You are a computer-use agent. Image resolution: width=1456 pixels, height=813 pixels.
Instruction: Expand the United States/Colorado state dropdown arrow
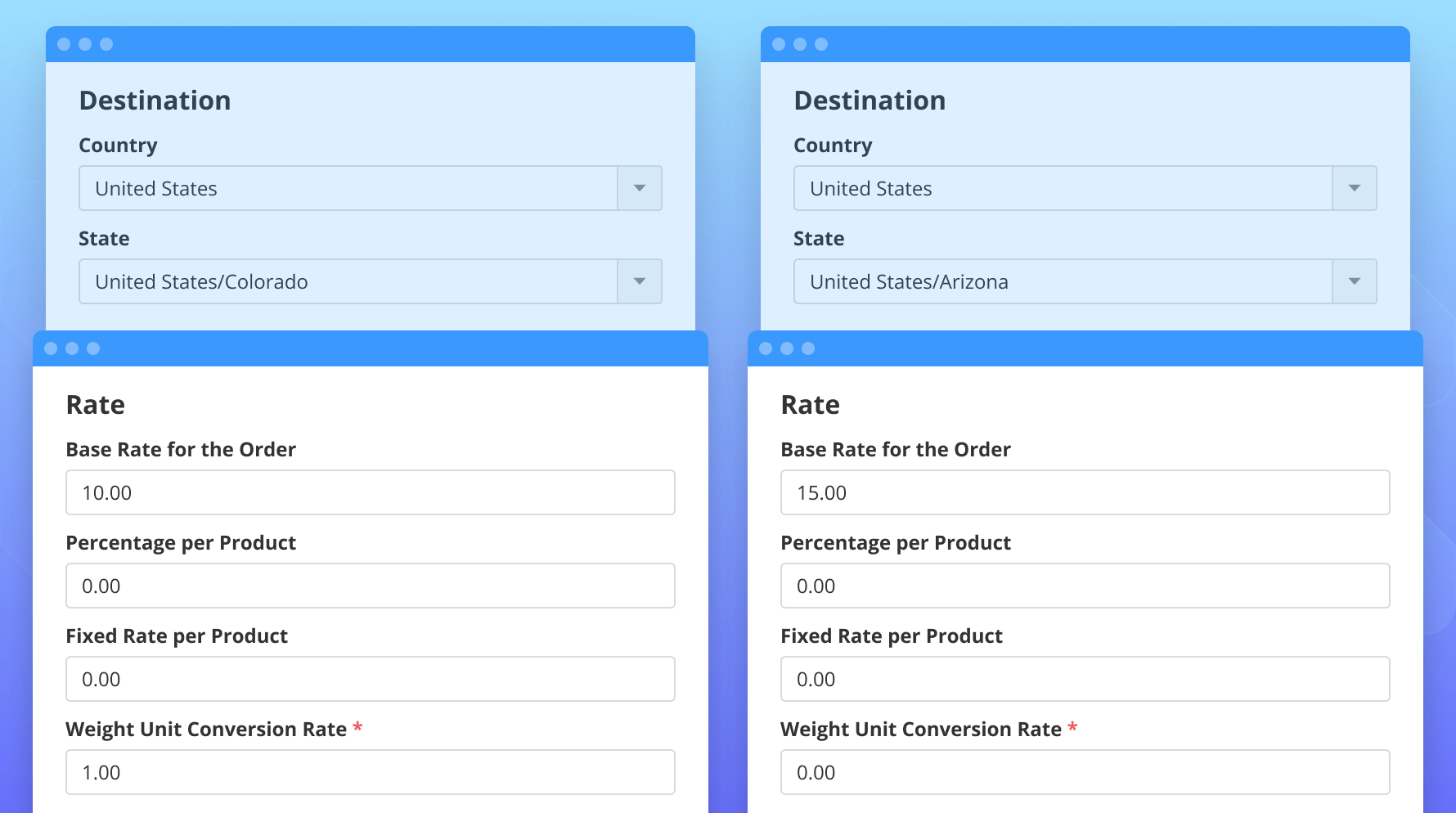[640, 281]
